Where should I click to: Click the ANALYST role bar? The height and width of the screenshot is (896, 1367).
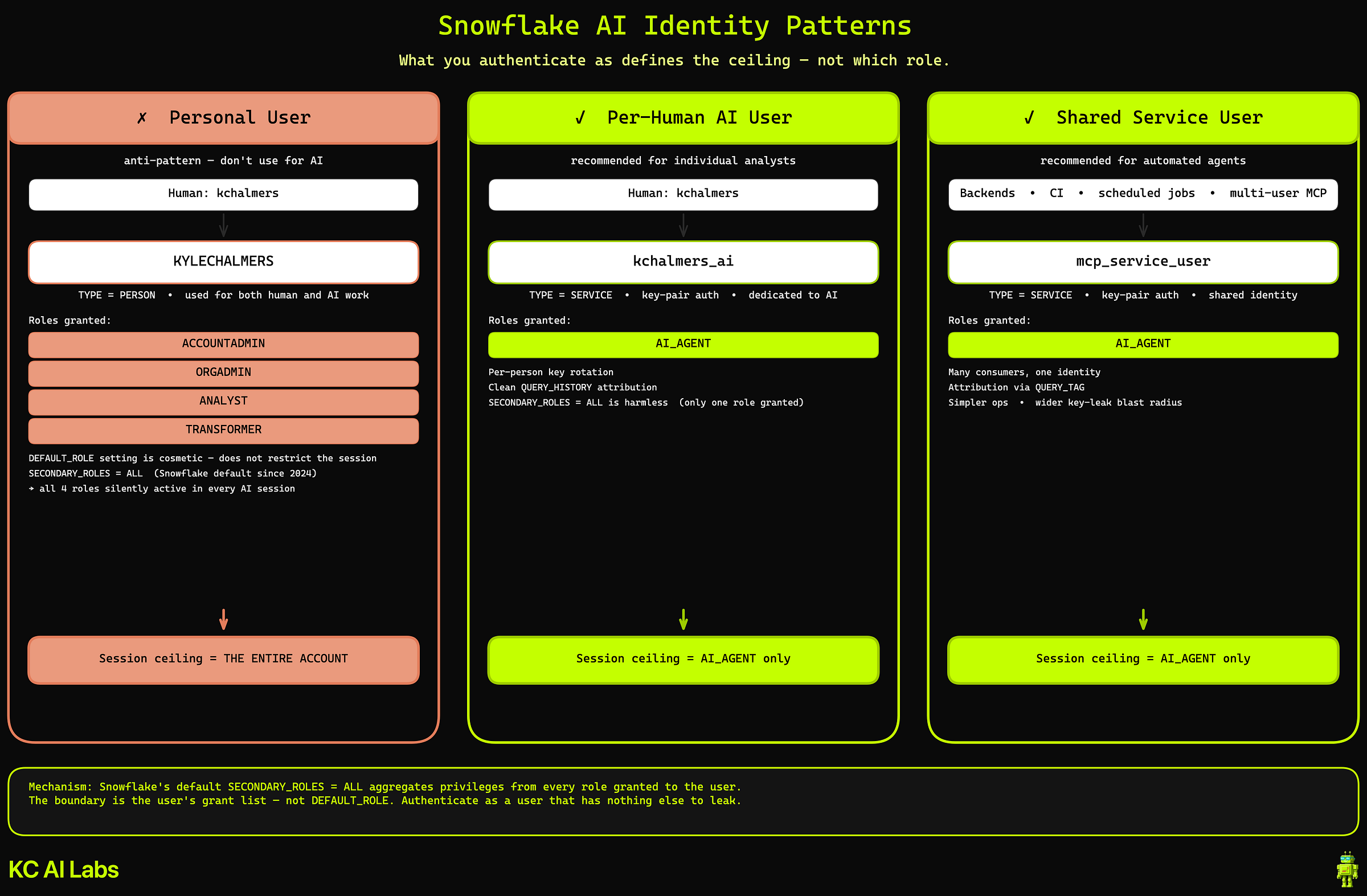223,402
